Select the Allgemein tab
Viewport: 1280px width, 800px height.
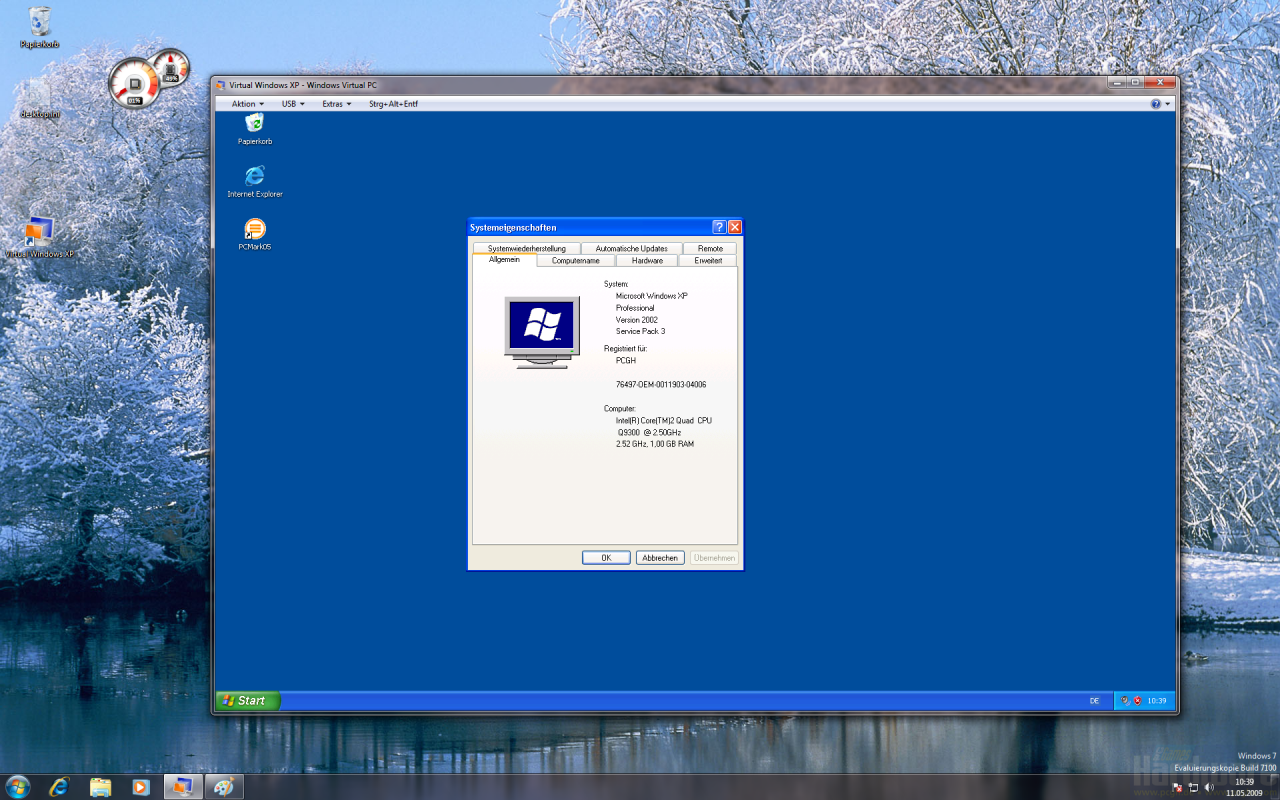click(504, 260)
